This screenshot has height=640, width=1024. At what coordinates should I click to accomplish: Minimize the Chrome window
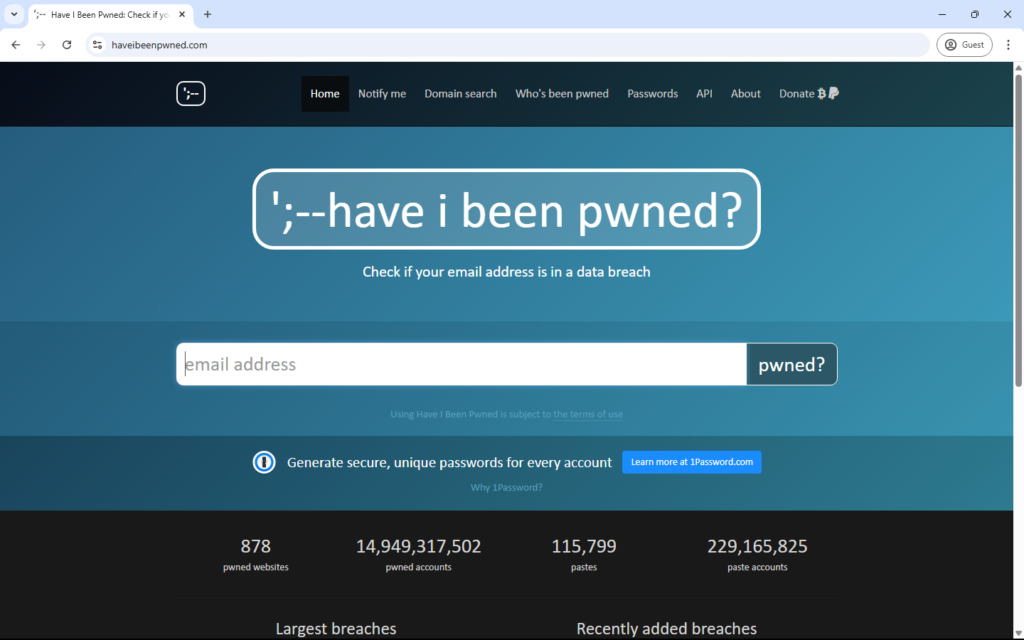(x=942, y=14)
